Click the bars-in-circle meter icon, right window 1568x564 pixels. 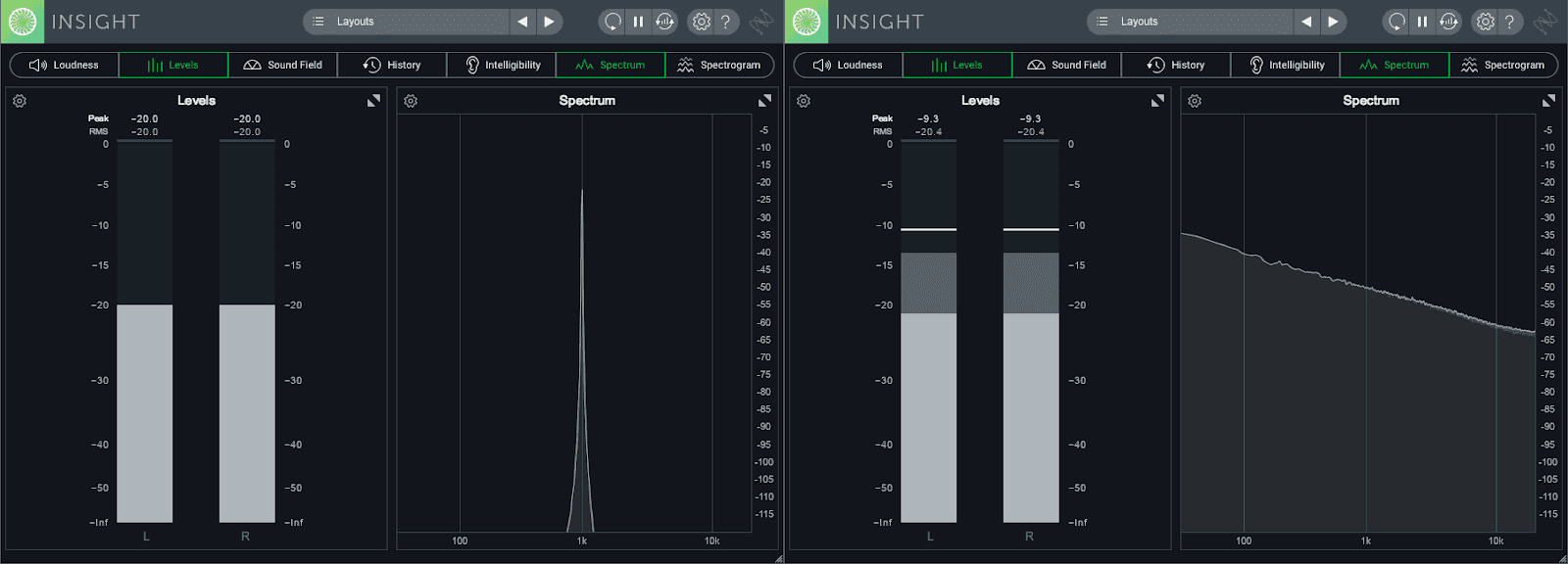click(x=1448, y=22)
